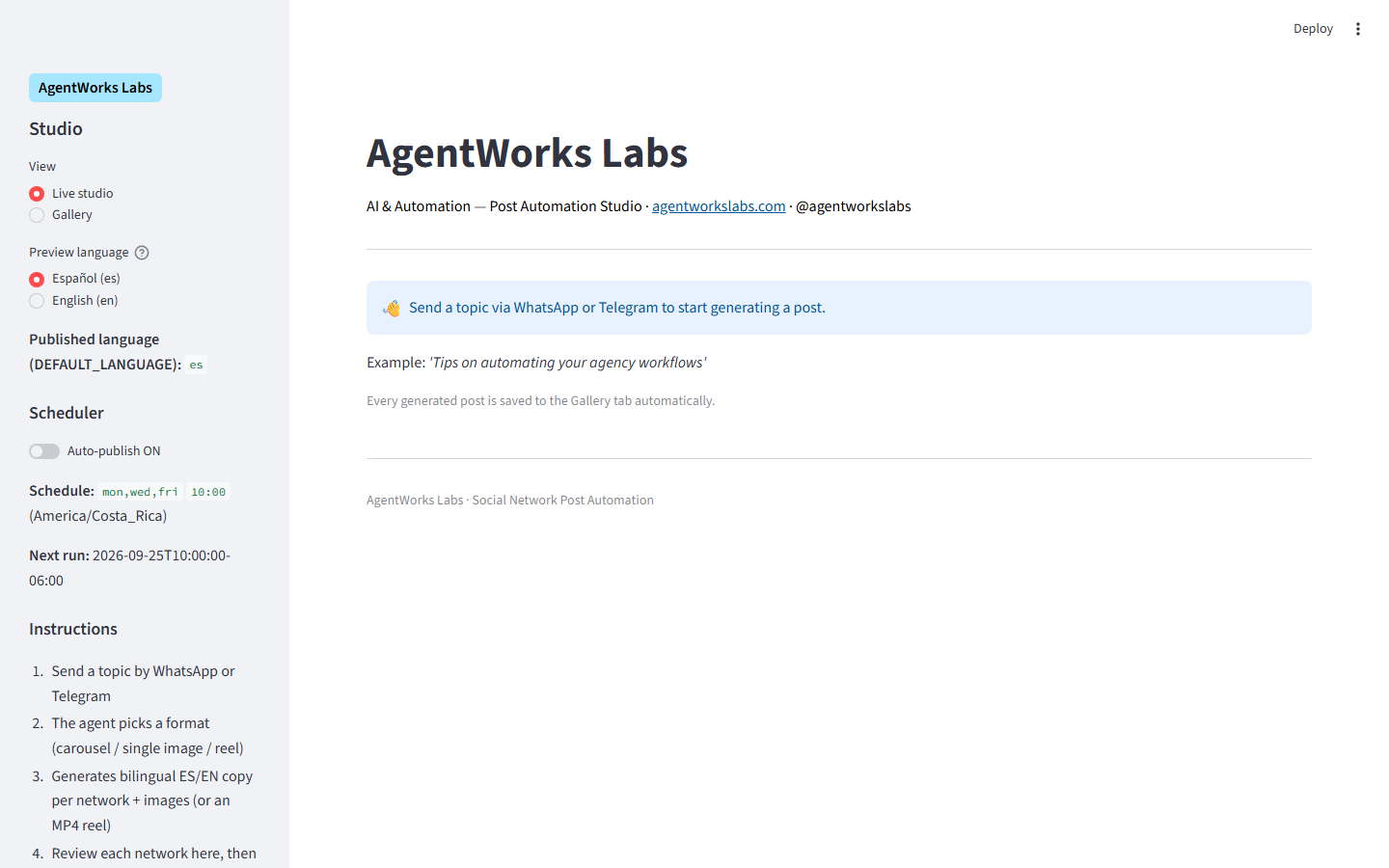Choose Español (es) preview language
The width and height of the screenshot is (1389, 868).
point(74,279)
